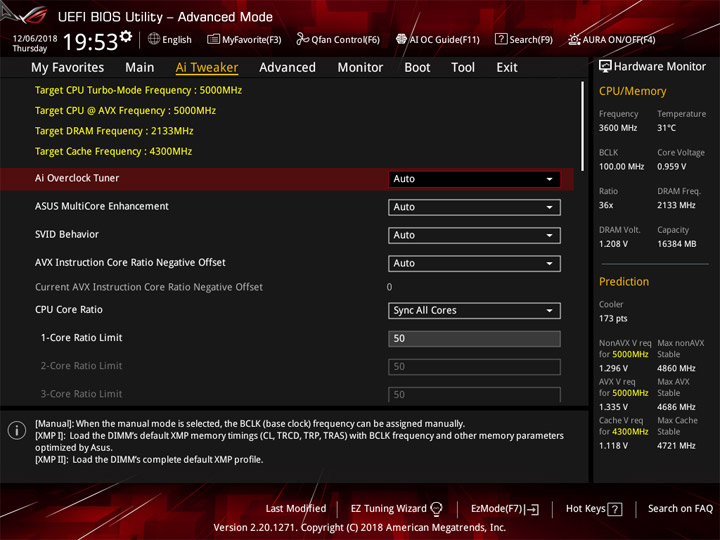The height and width of the screenshot is (540, 720).
Task: Open ASUS MultiCore Enhancement dropdown
Action: coord(474,207)
